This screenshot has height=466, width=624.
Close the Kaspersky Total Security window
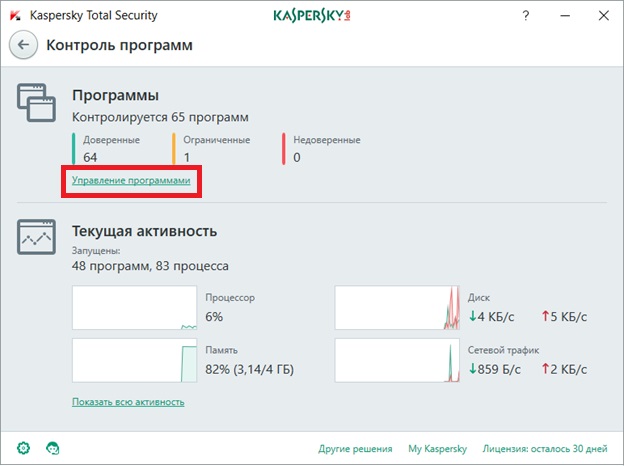coord(604,16)
